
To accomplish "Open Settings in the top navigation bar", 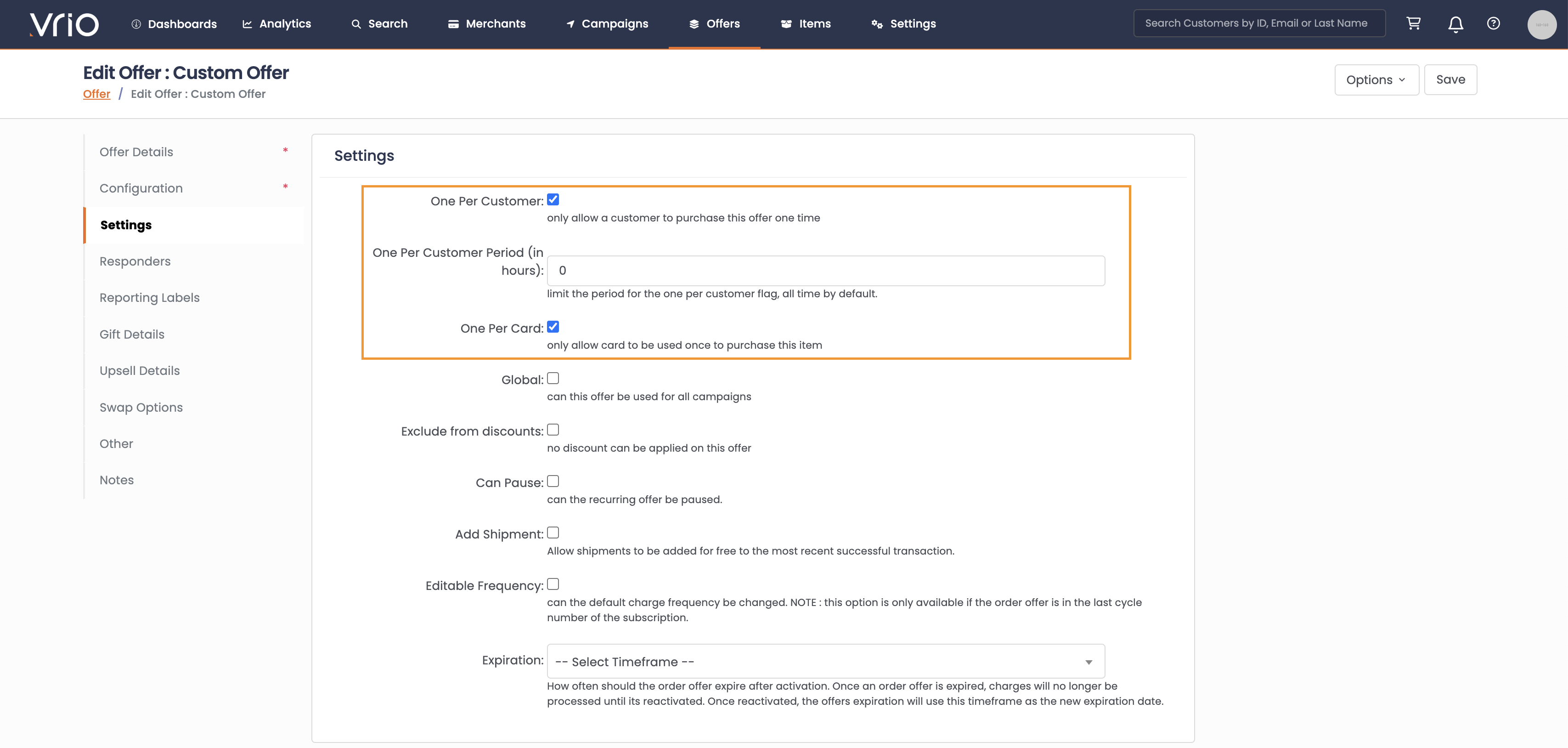I will [904, 24].
